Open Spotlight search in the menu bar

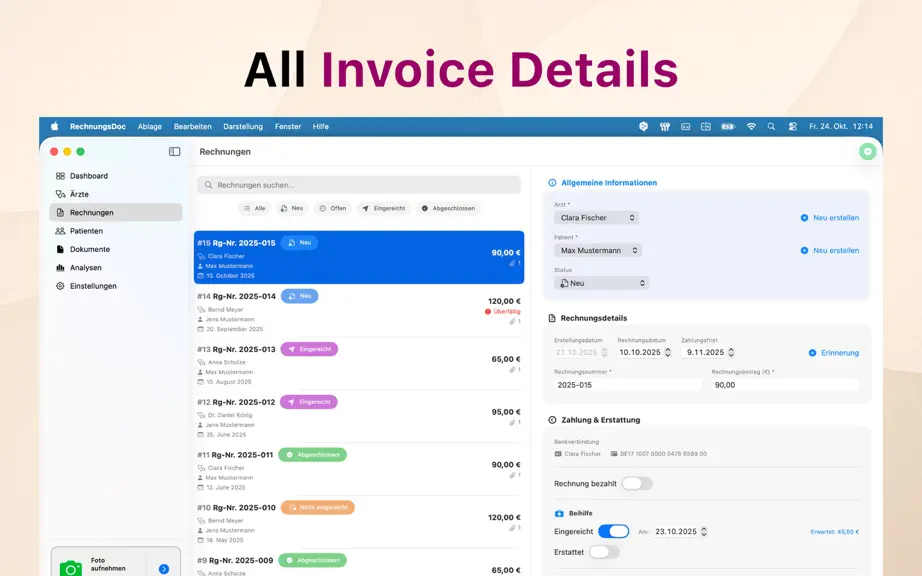(x=771, y=126)
